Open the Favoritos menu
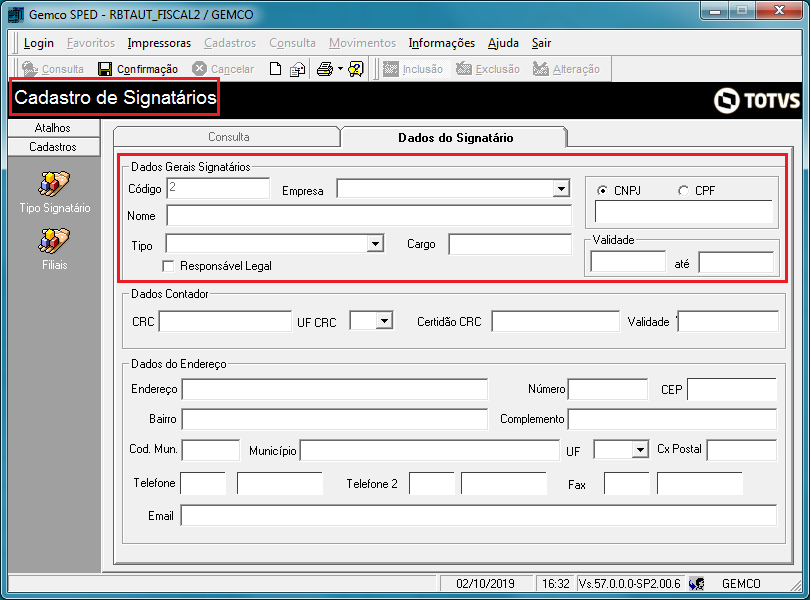This screenshot has height=600, width=811. [91, 43]
